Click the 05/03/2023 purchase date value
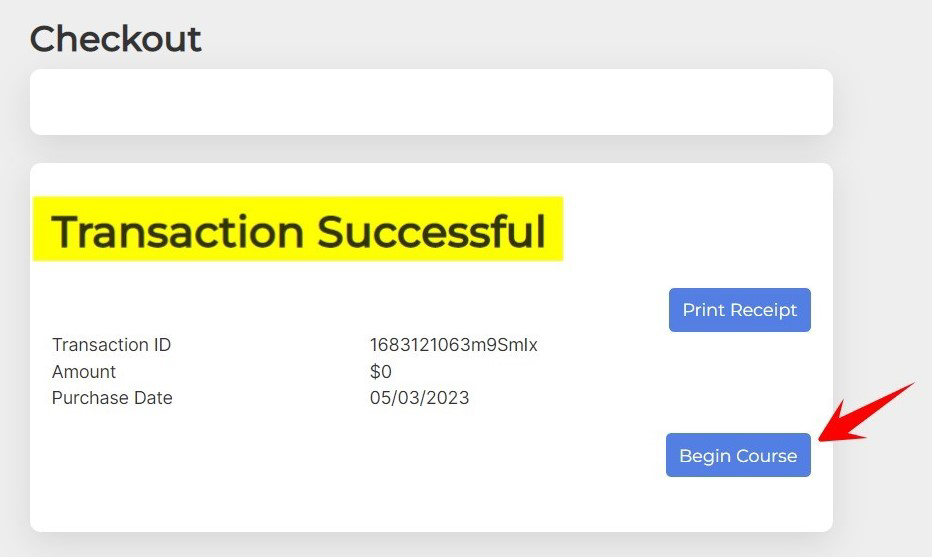The width and height of the screenshot is (932, 557). point(419,398)
